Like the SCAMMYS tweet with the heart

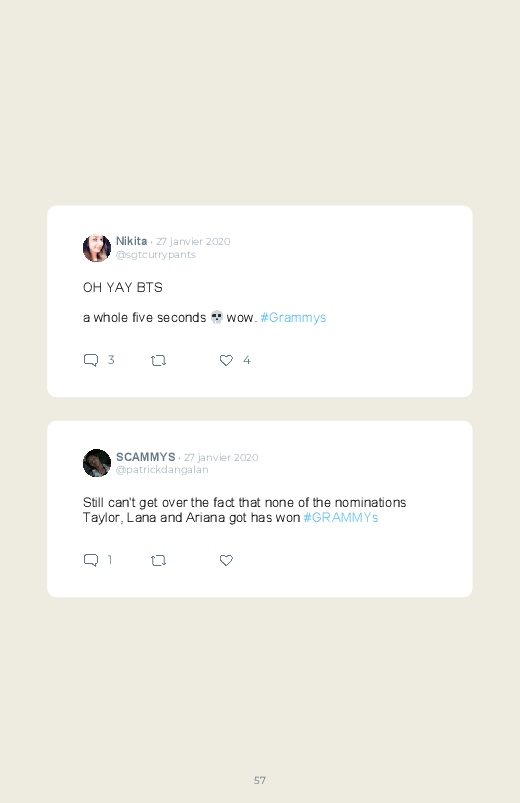point(226,560)
